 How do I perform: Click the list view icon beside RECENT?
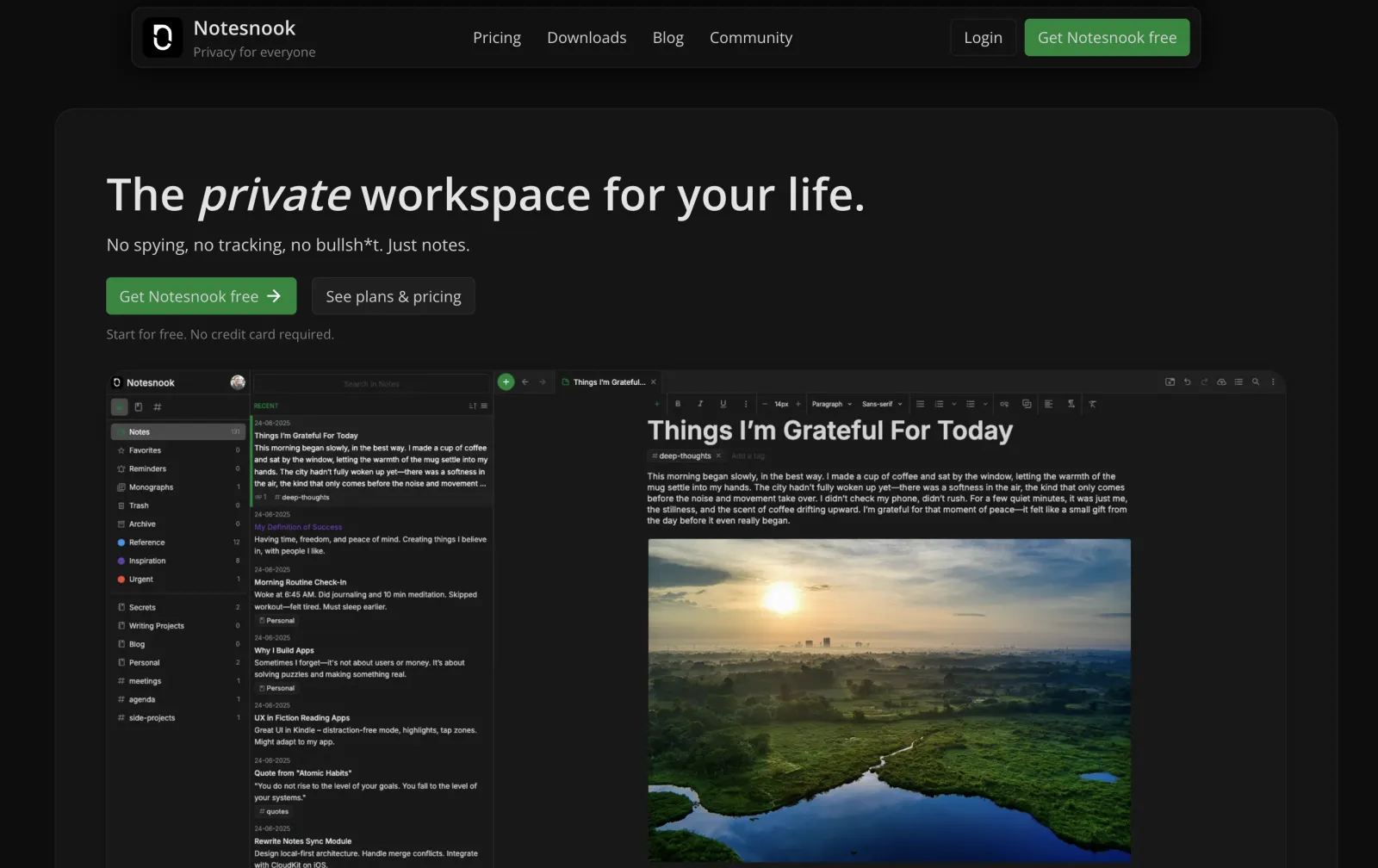coord(484,406)
